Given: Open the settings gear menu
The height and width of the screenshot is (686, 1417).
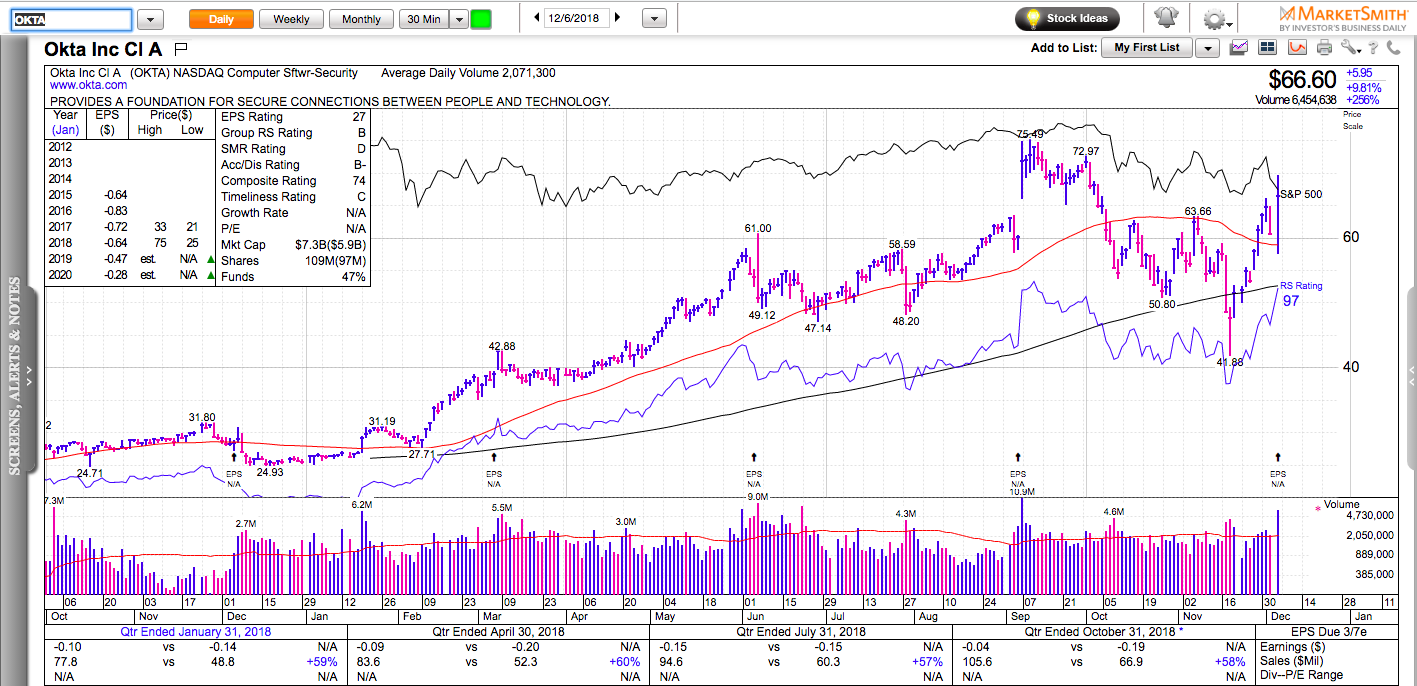Looking at the screenshot, I should (x=1215, y=19).
